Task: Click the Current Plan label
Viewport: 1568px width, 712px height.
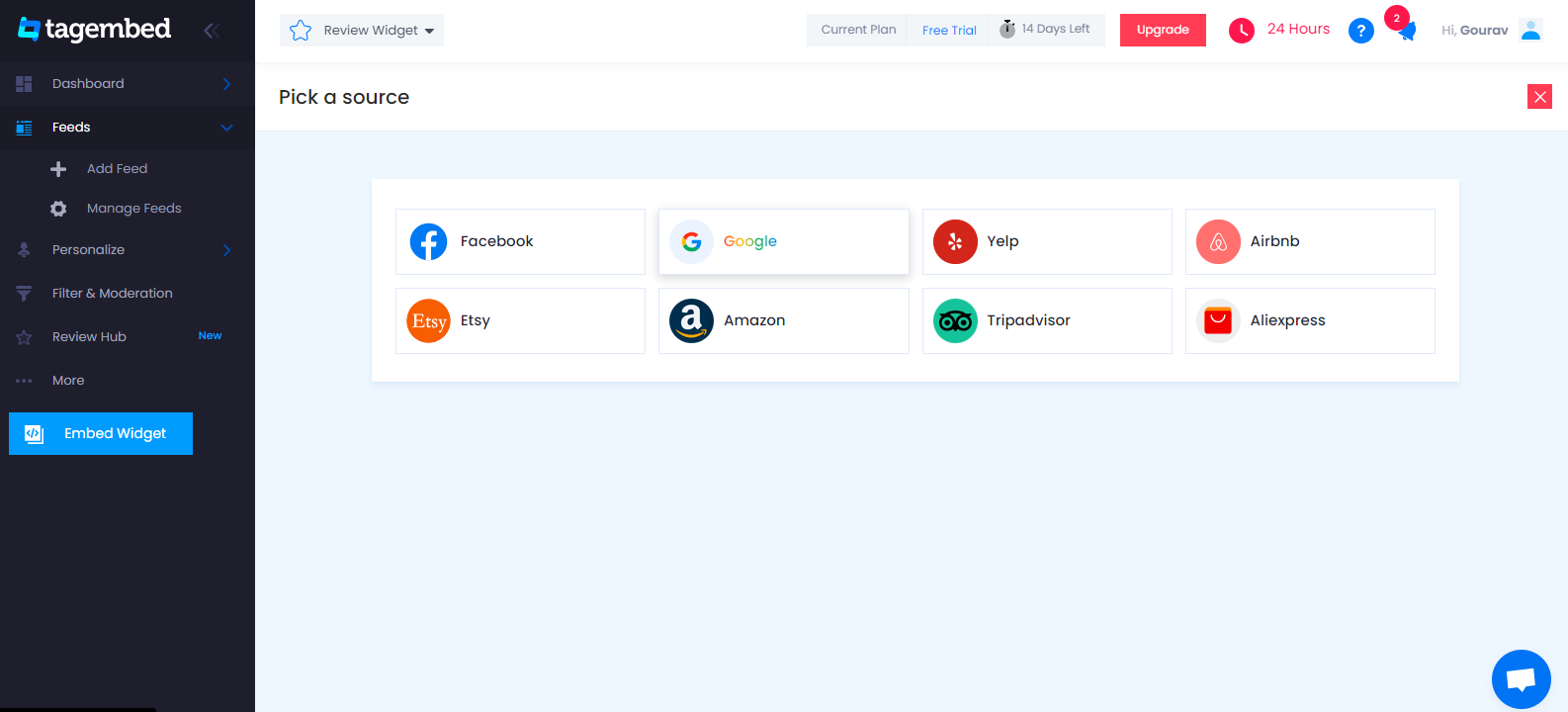Action: point(858,30)
